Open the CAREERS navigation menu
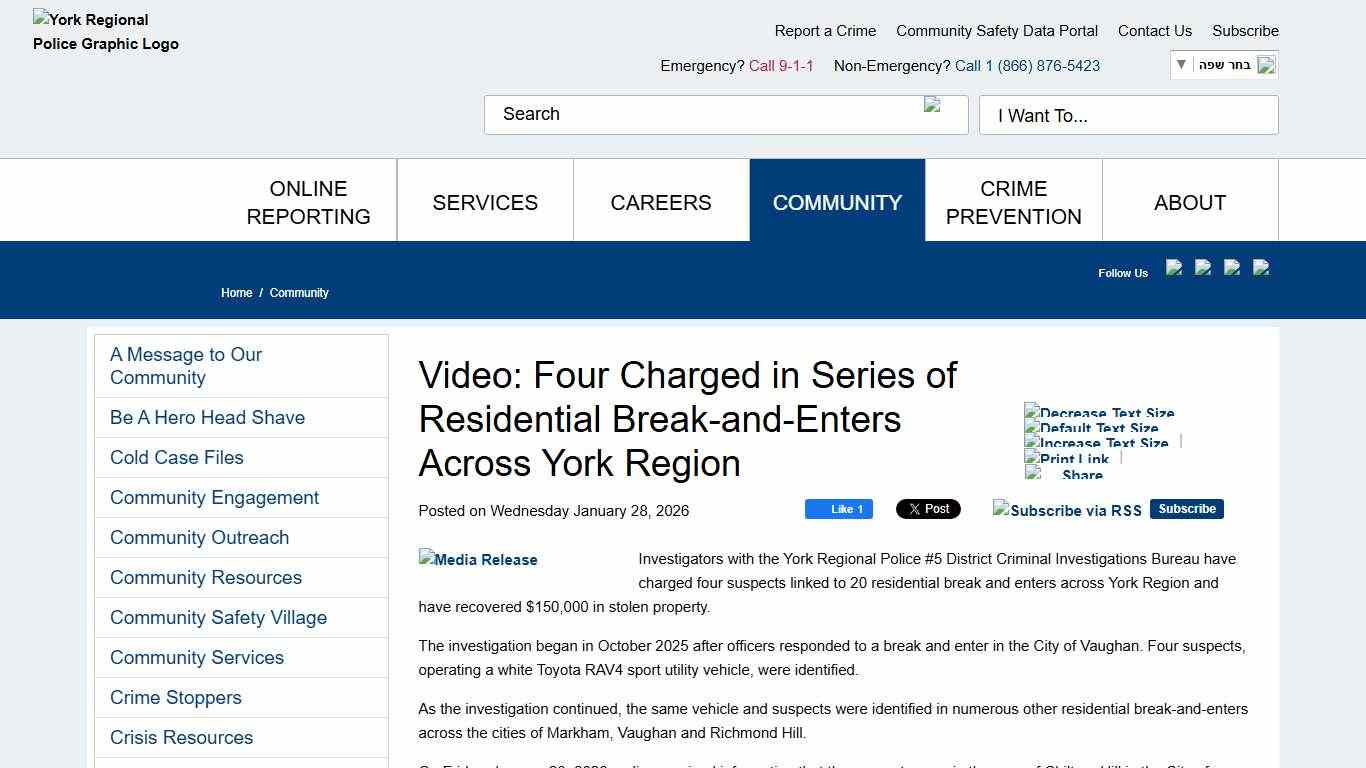1366x768 pixels. (661, 201)
